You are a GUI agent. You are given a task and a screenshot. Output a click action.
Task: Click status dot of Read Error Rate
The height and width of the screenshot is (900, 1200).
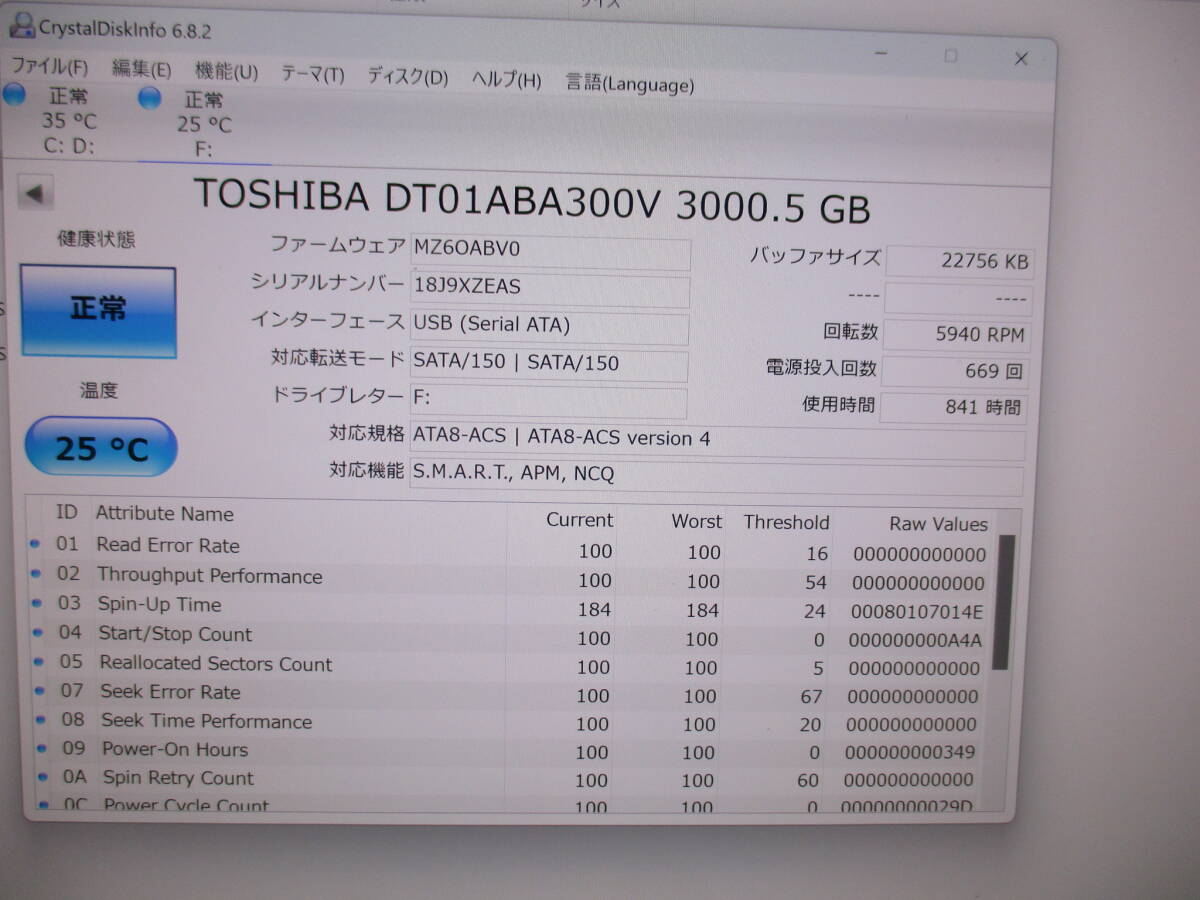tap(35, 544)
